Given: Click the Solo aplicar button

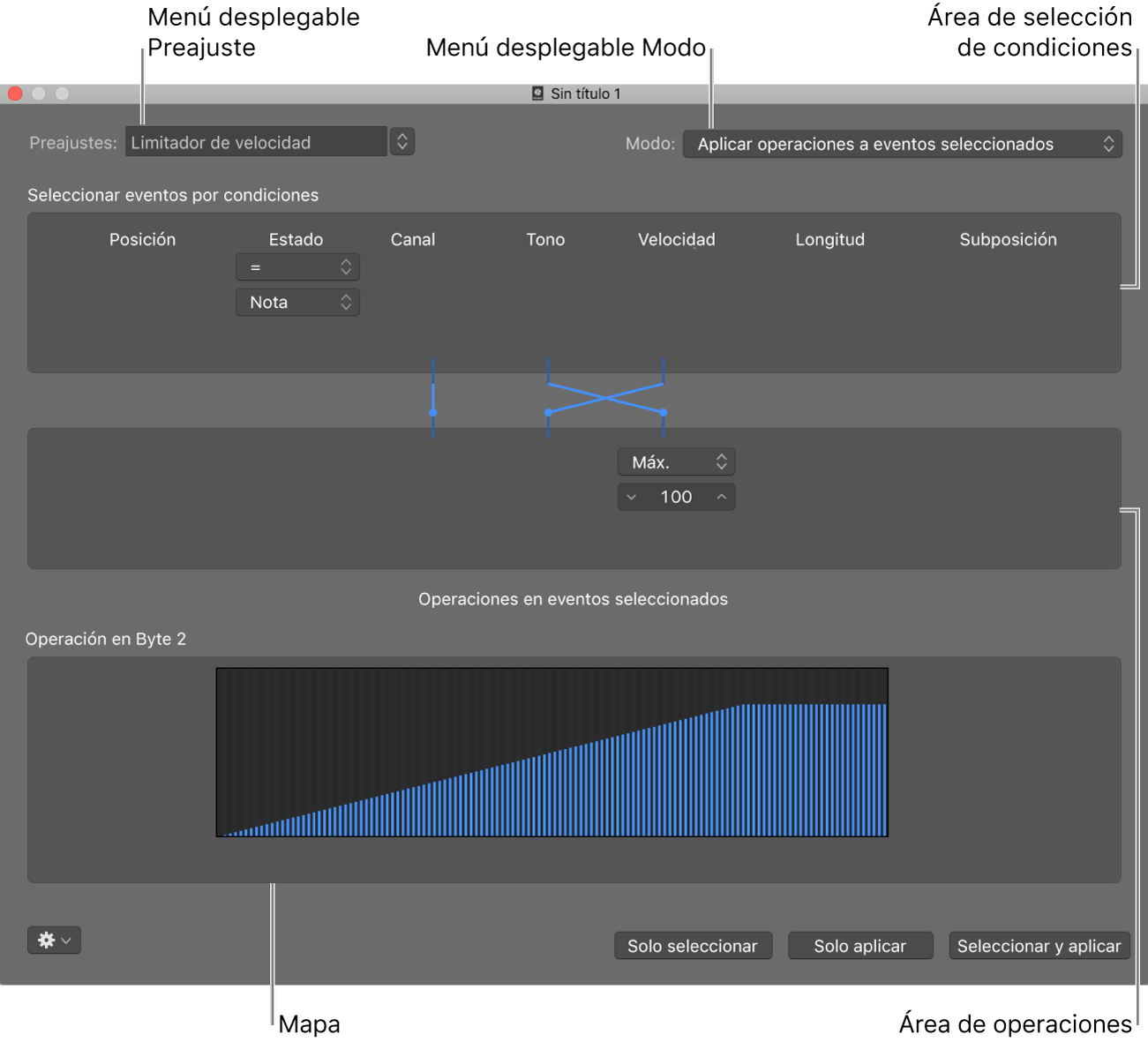Looking at the screenshot, I should point(860,946).
